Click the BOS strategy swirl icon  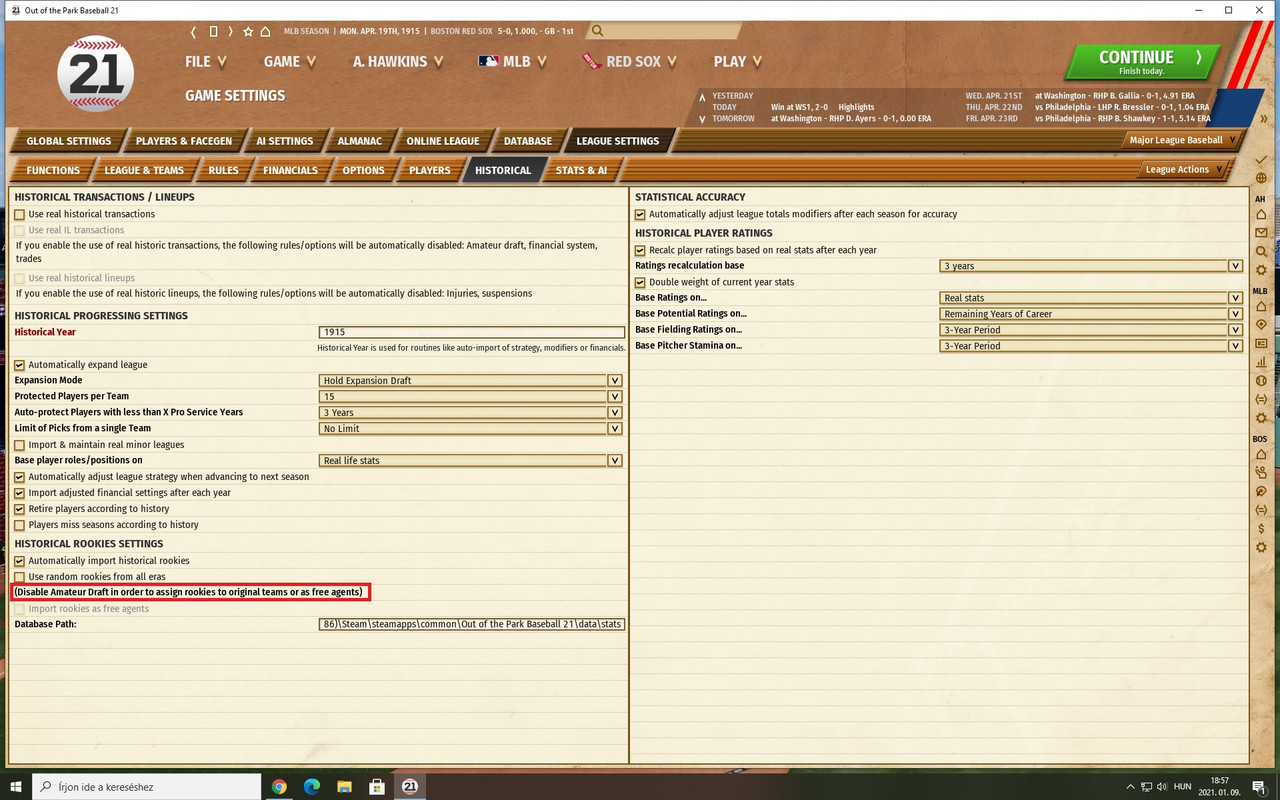click(x=1261, y=491)
